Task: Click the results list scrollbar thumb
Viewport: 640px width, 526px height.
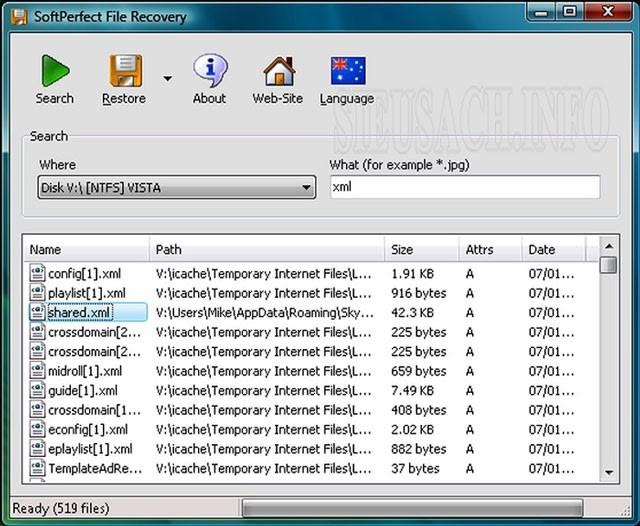Action: [609, 265]
